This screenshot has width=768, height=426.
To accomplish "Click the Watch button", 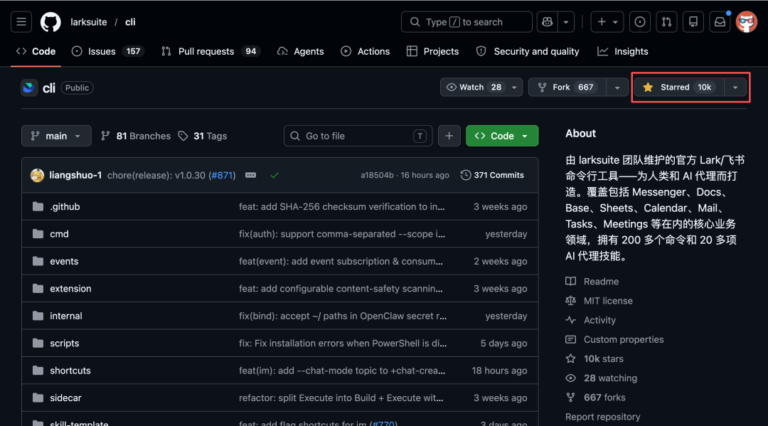I will click(474, 87).
